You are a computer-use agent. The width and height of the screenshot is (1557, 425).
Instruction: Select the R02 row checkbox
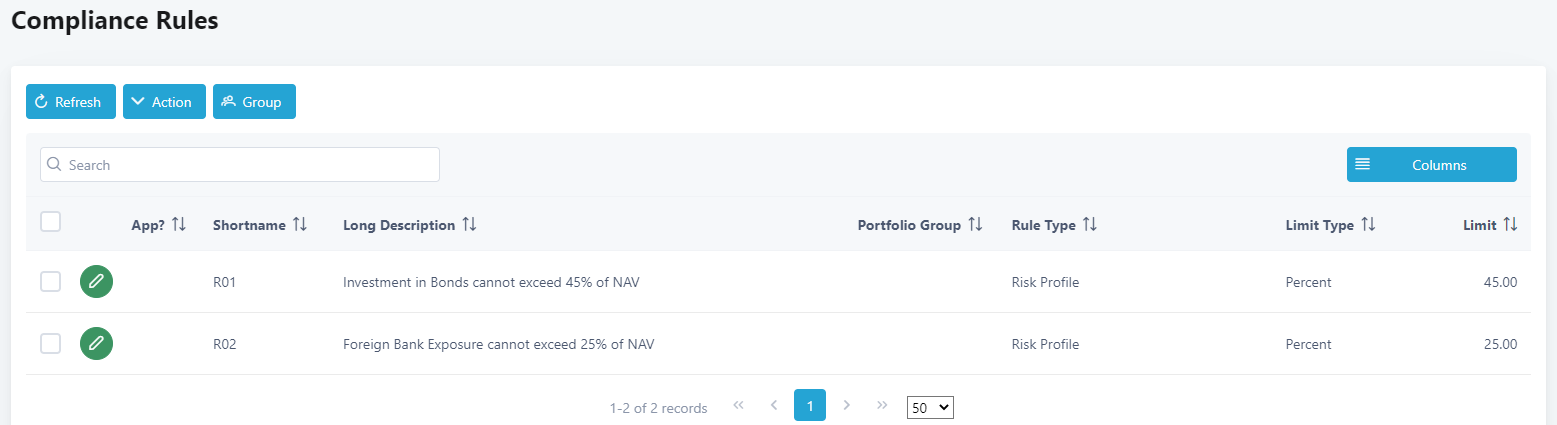(51, 344)
